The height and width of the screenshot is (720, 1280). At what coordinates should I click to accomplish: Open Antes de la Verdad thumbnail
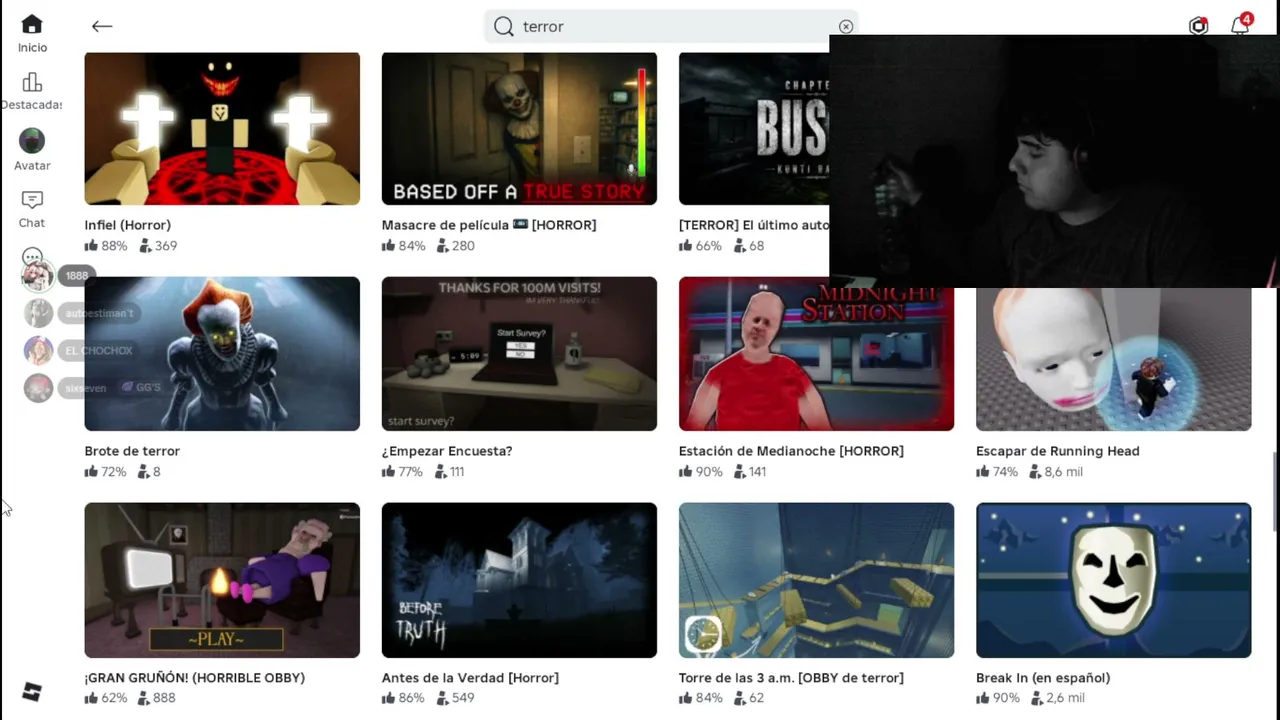[x=519, y=580]
